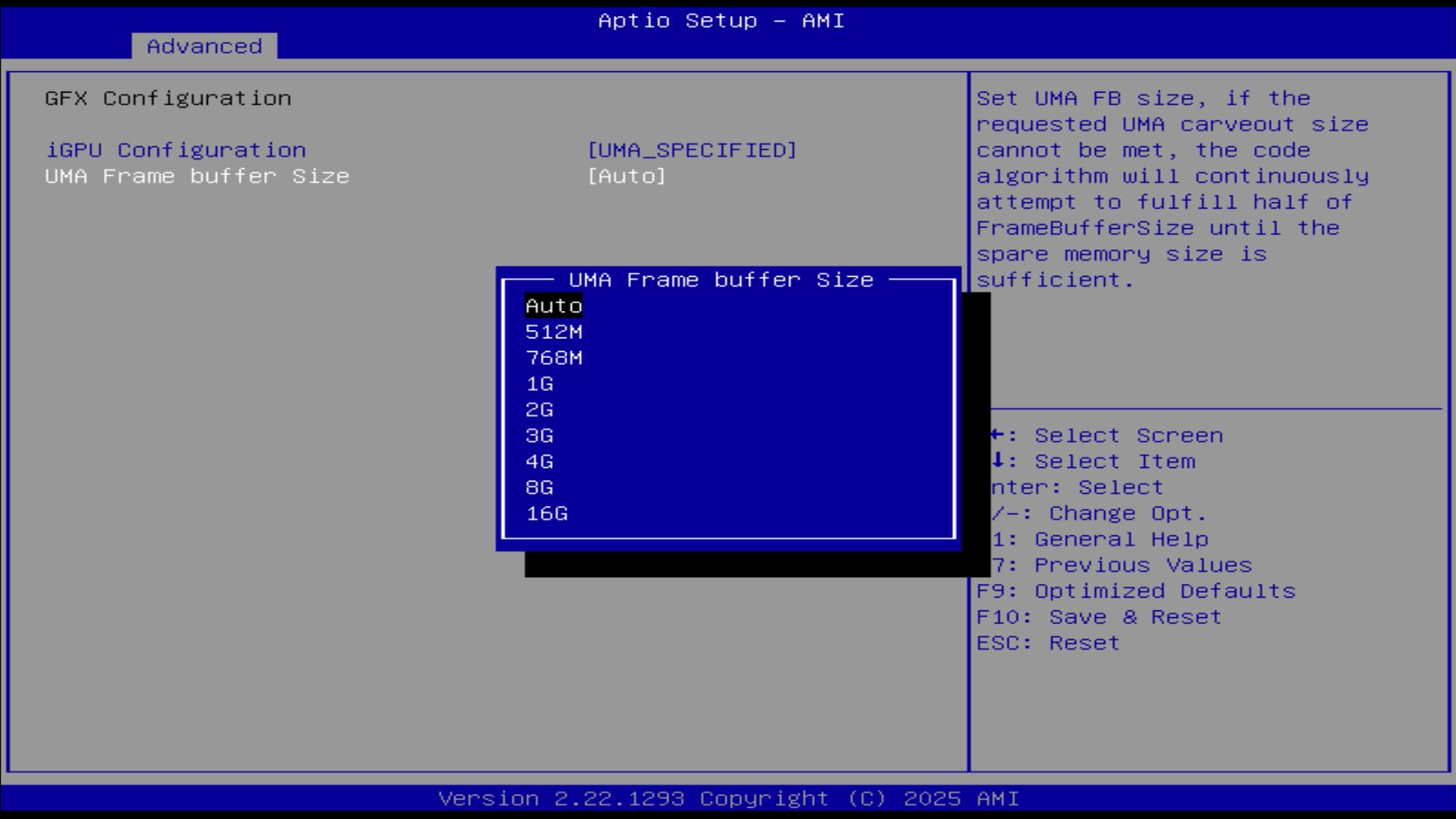
Task: Choose the 2G option from list
Action: (539, 409)
